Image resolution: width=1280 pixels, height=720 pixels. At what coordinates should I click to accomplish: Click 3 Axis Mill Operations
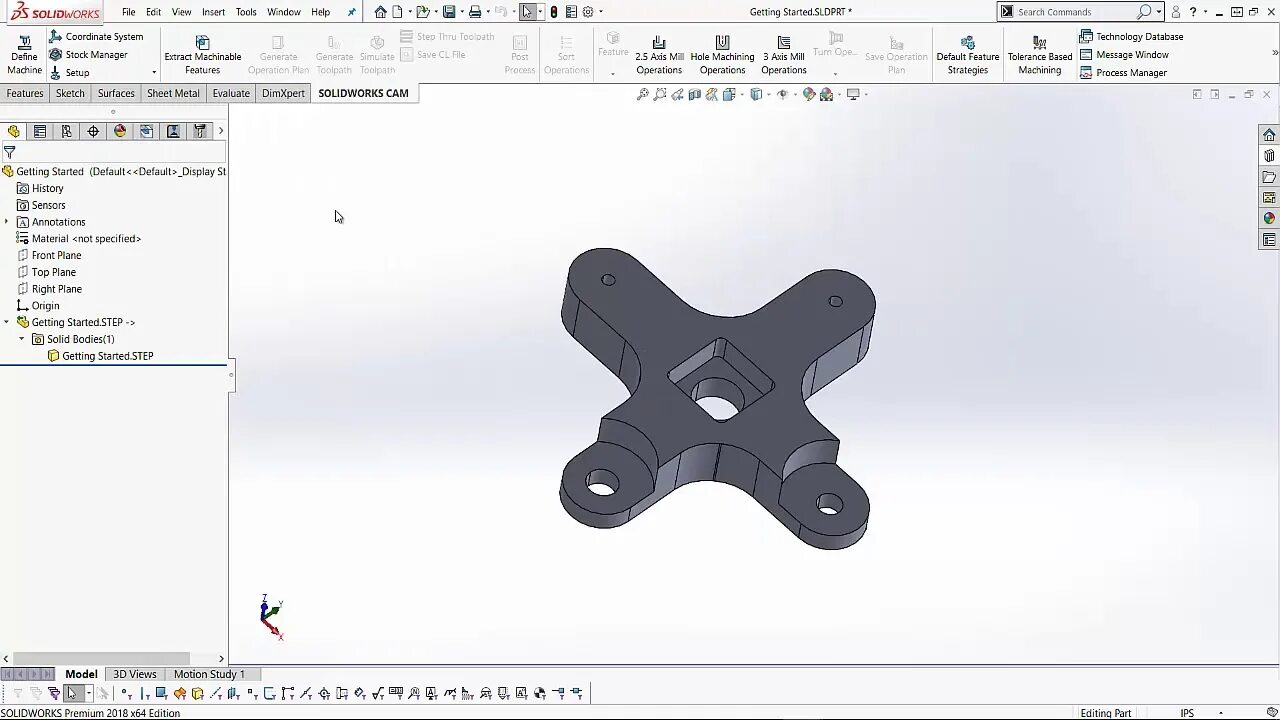783,53
